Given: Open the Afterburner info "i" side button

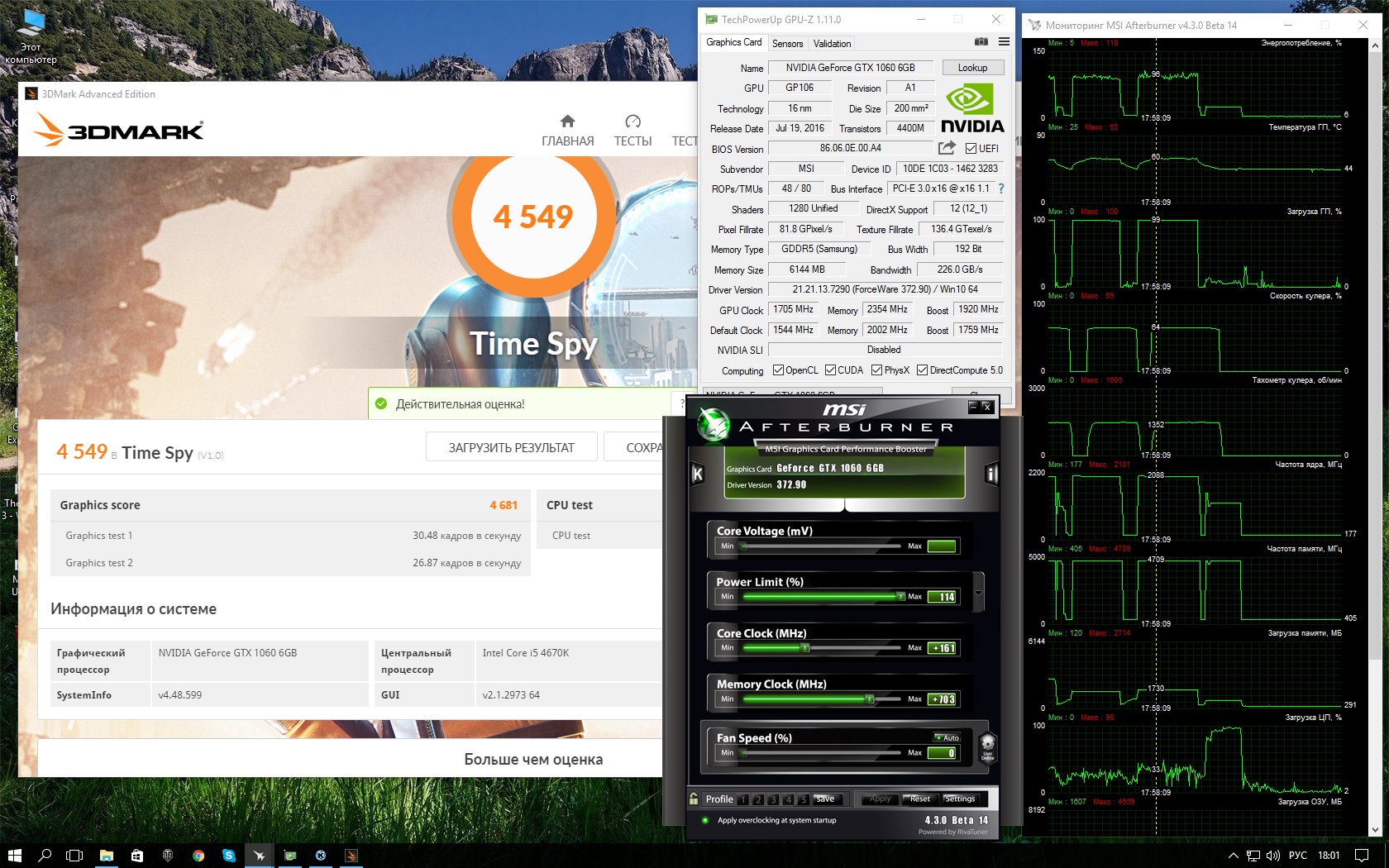Looking at the screenshot, I should [x=991, y=474].
